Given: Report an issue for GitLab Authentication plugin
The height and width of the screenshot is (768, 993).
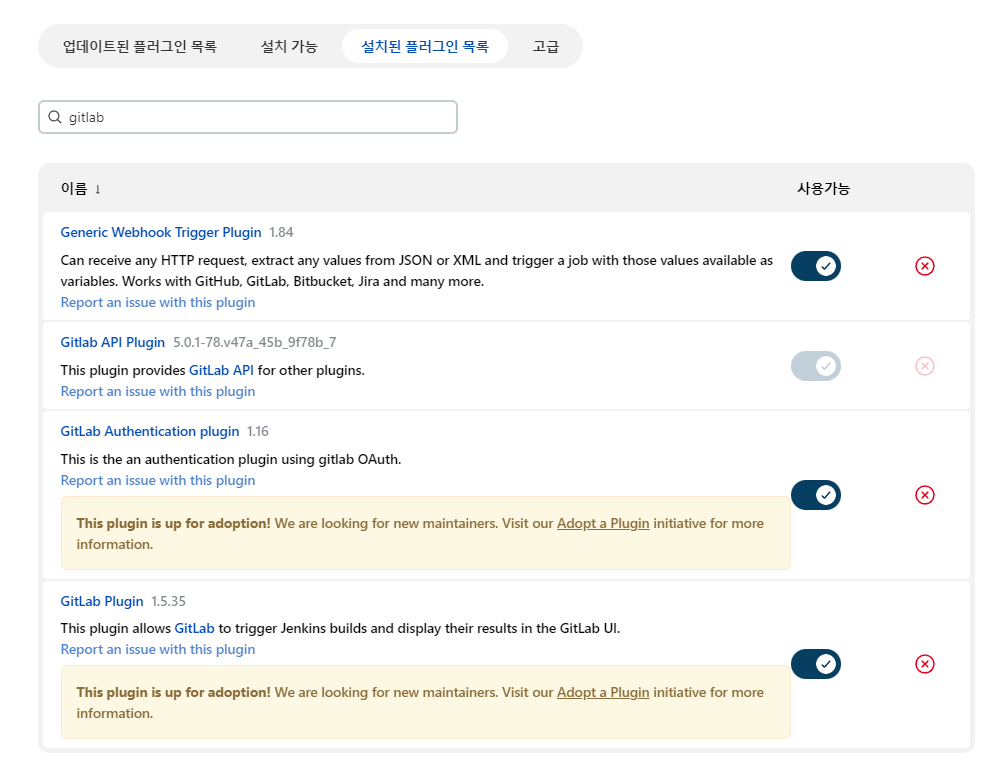Looking at the screenshot, I should tap(158, 481).
